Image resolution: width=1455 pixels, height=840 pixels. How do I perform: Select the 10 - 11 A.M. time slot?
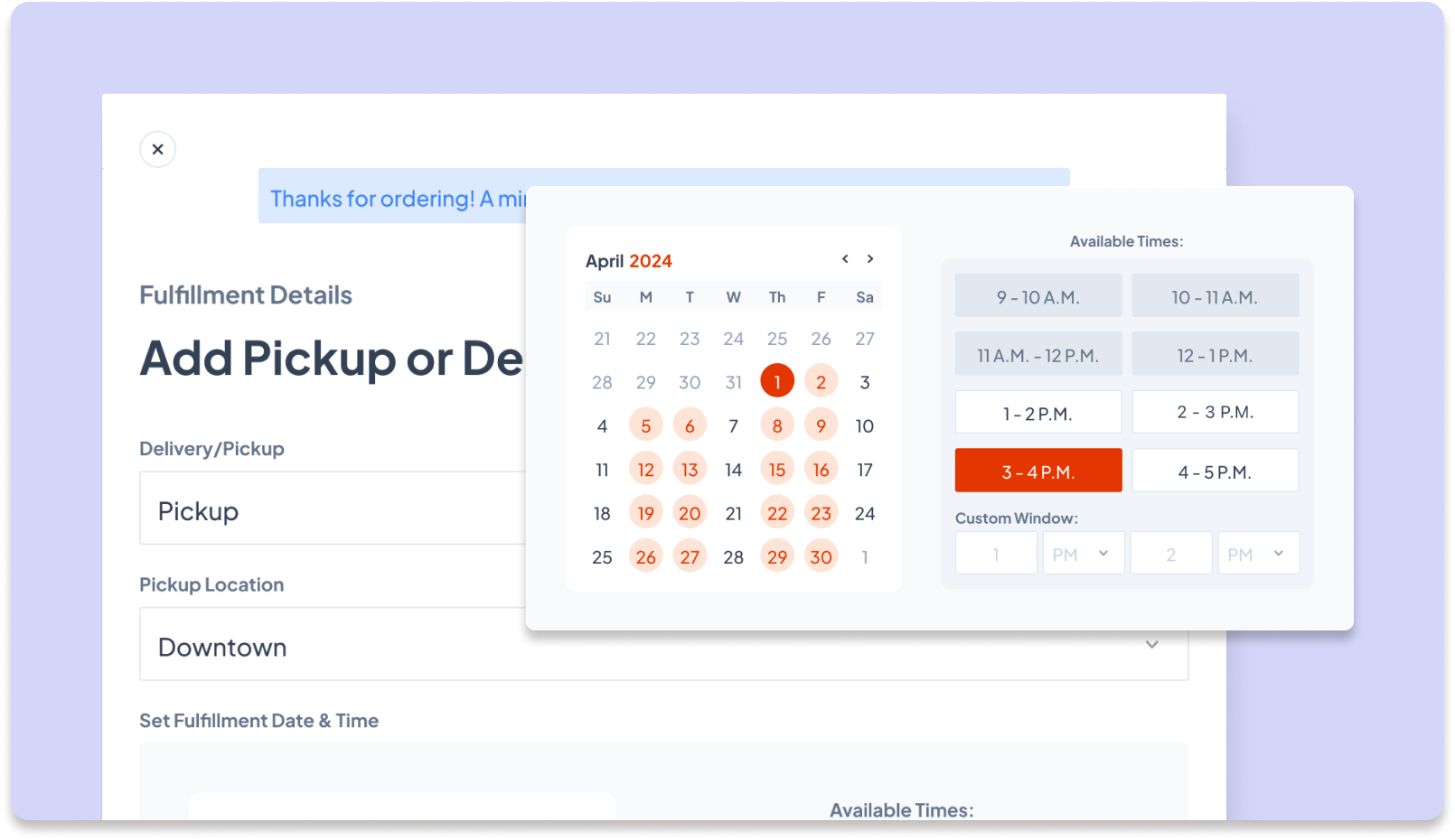coord(1216,295)
